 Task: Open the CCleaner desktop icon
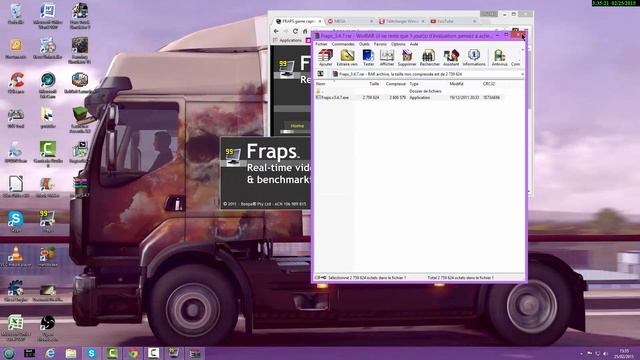(x=16, y=83)
